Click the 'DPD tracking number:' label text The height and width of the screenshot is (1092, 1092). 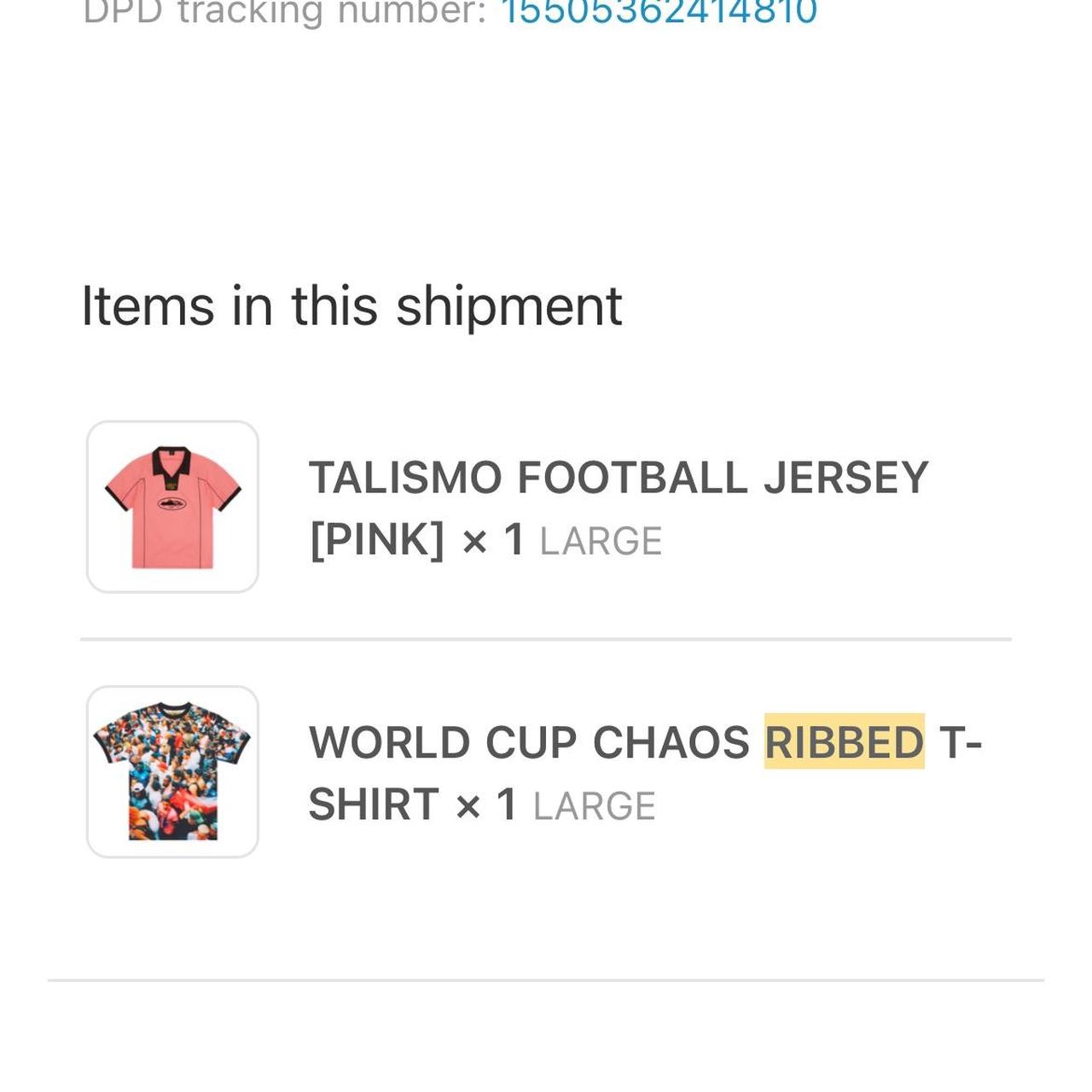284,12
